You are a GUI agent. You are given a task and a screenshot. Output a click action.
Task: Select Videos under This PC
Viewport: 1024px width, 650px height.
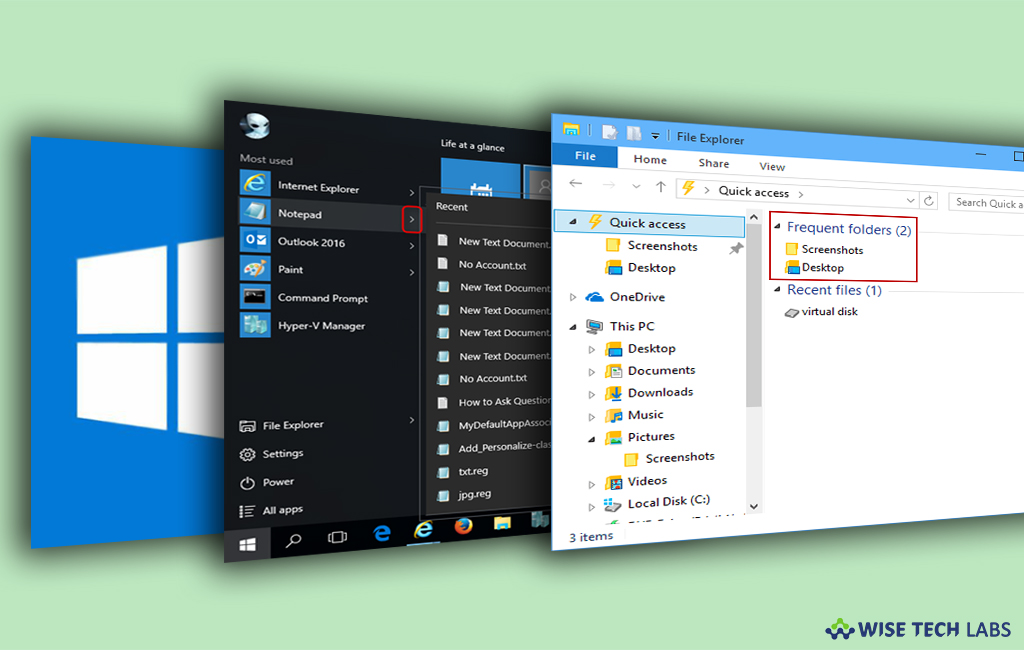pyautogui.click(x=647, y=481)
